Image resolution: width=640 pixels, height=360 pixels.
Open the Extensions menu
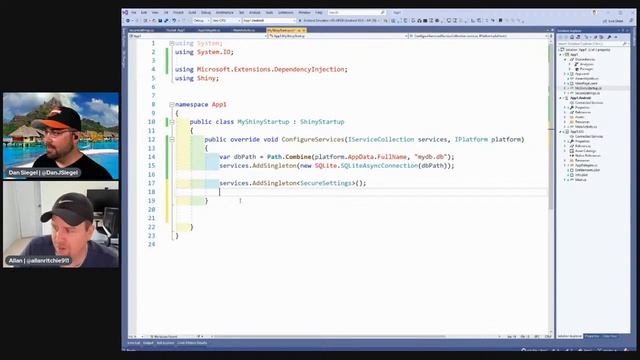tap(286, 12)
